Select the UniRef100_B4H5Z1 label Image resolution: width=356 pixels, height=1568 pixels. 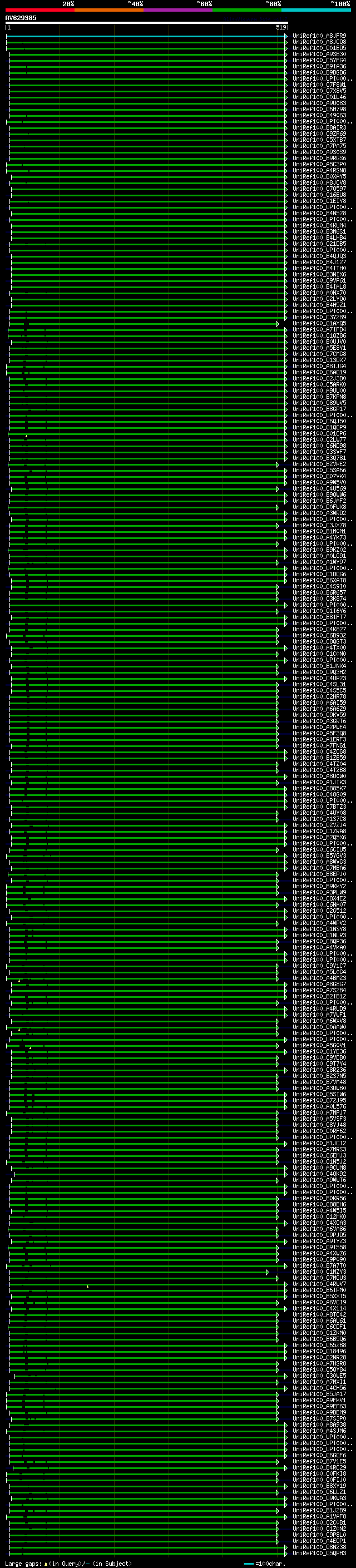(319, 305)
